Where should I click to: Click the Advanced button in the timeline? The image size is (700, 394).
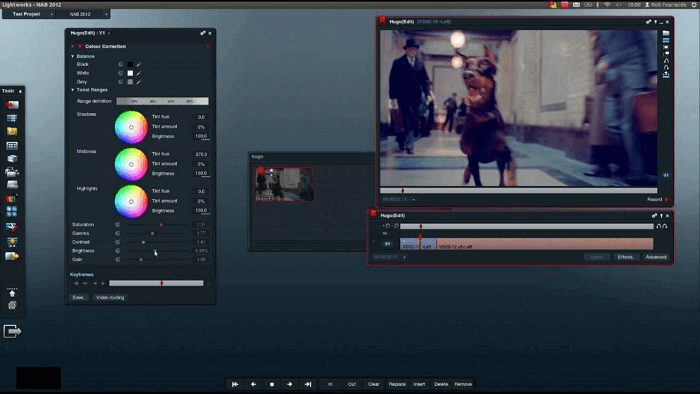point(656,257)
